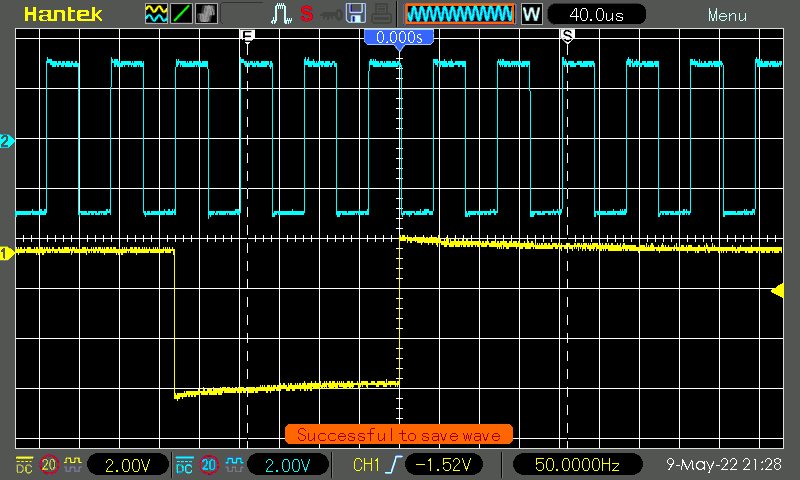
Task: Click the red S status icon
Action: click(x=307, y=14)
